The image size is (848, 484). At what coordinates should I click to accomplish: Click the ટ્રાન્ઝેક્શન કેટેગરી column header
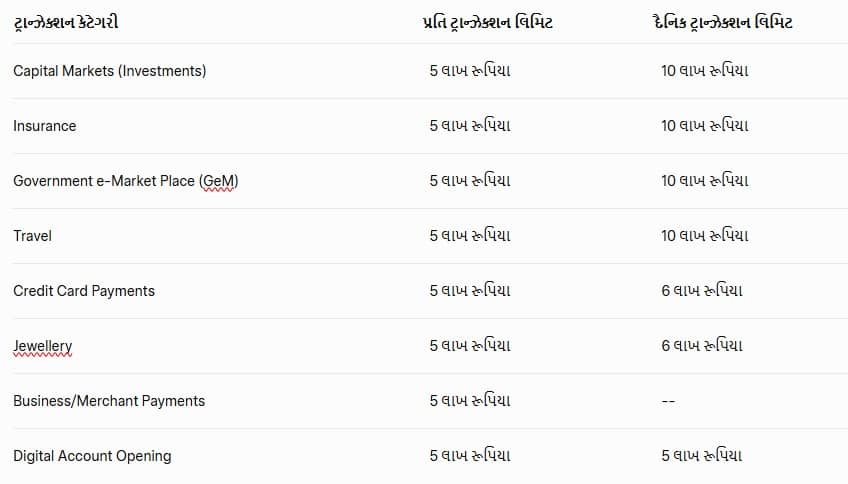pyautogui.click(x=66, y=23)
